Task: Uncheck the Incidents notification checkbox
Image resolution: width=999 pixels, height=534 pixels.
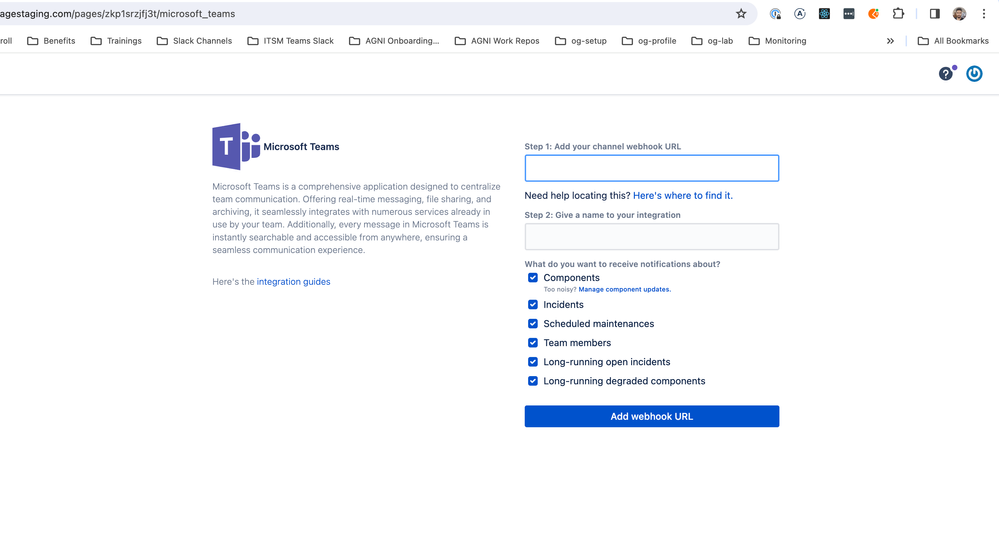Action: click(533, 305)
